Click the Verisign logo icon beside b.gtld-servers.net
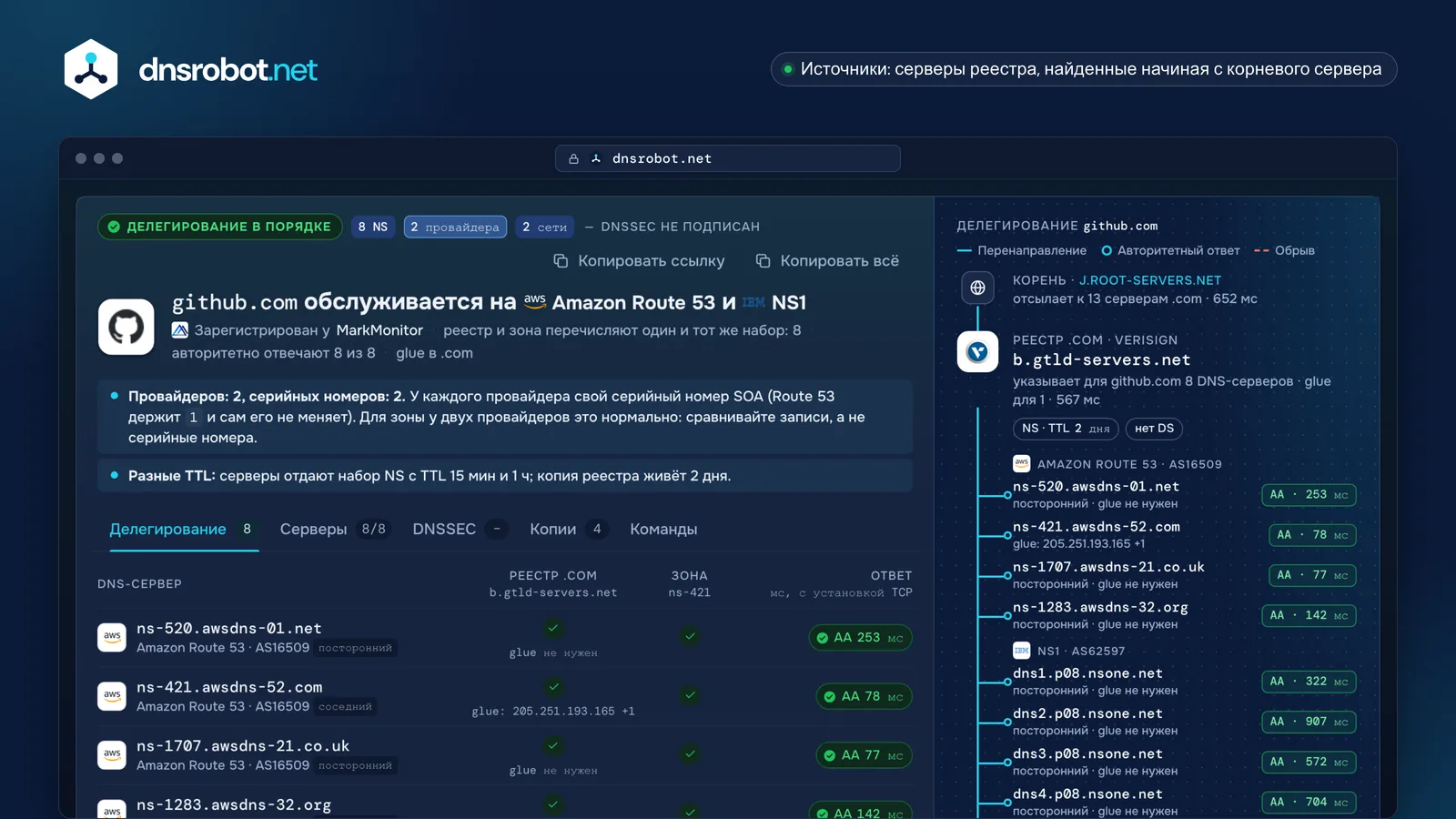 tap(977, 351)
